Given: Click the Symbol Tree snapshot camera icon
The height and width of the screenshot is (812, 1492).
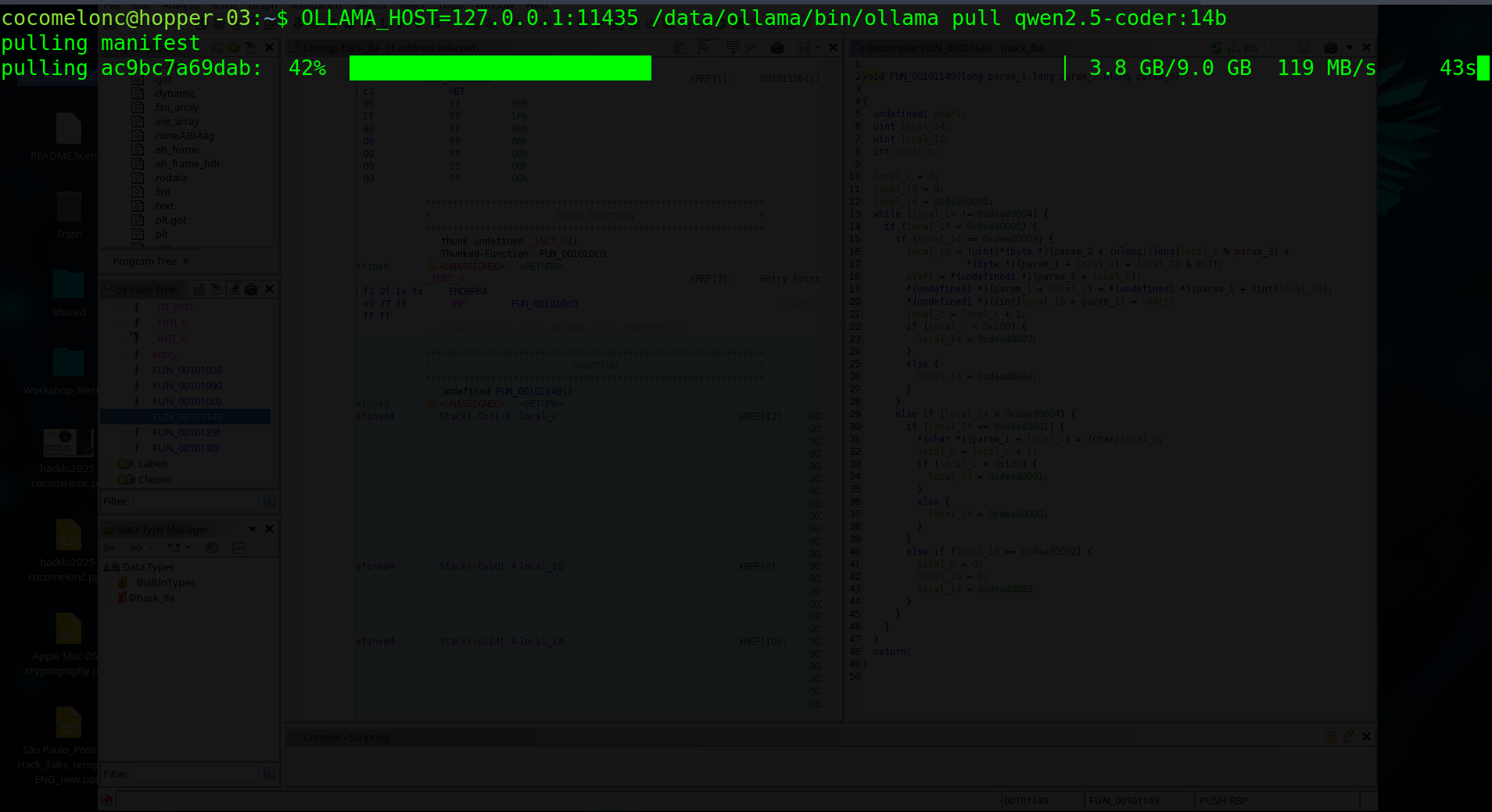Looking at the screenshot, I should pos(251,289).
